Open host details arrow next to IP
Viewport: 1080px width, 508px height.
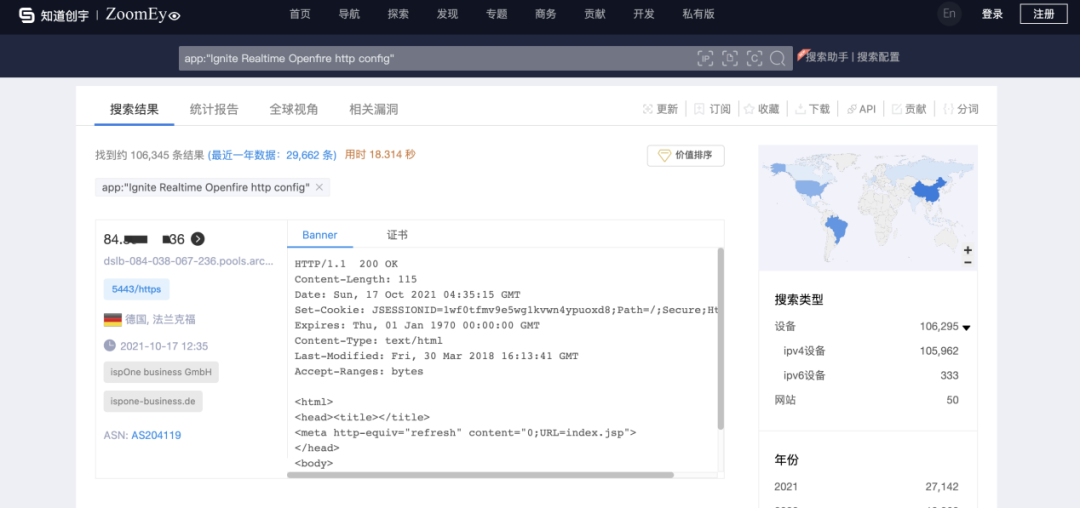coord(198,239)
